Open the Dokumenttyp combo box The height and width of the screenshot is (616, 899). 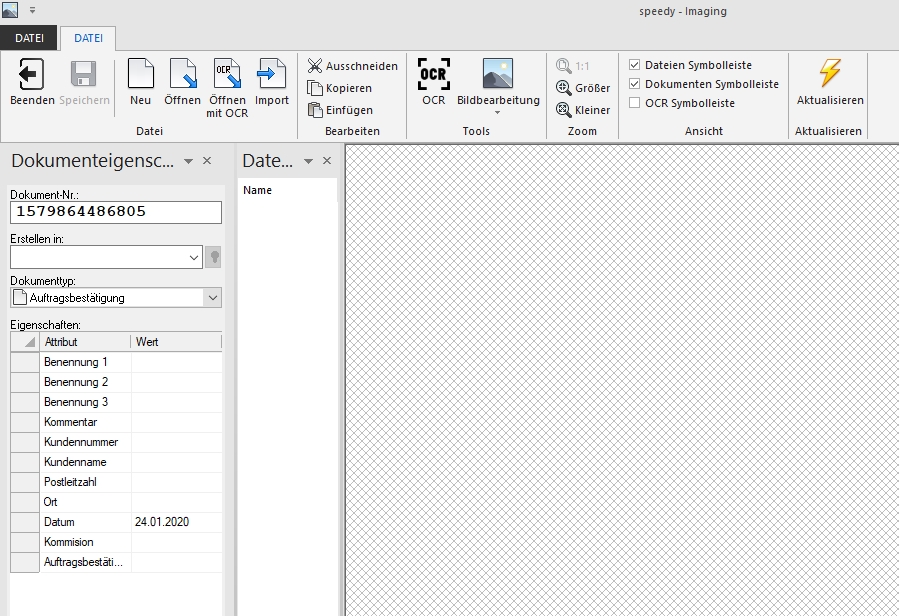(211, 297)
